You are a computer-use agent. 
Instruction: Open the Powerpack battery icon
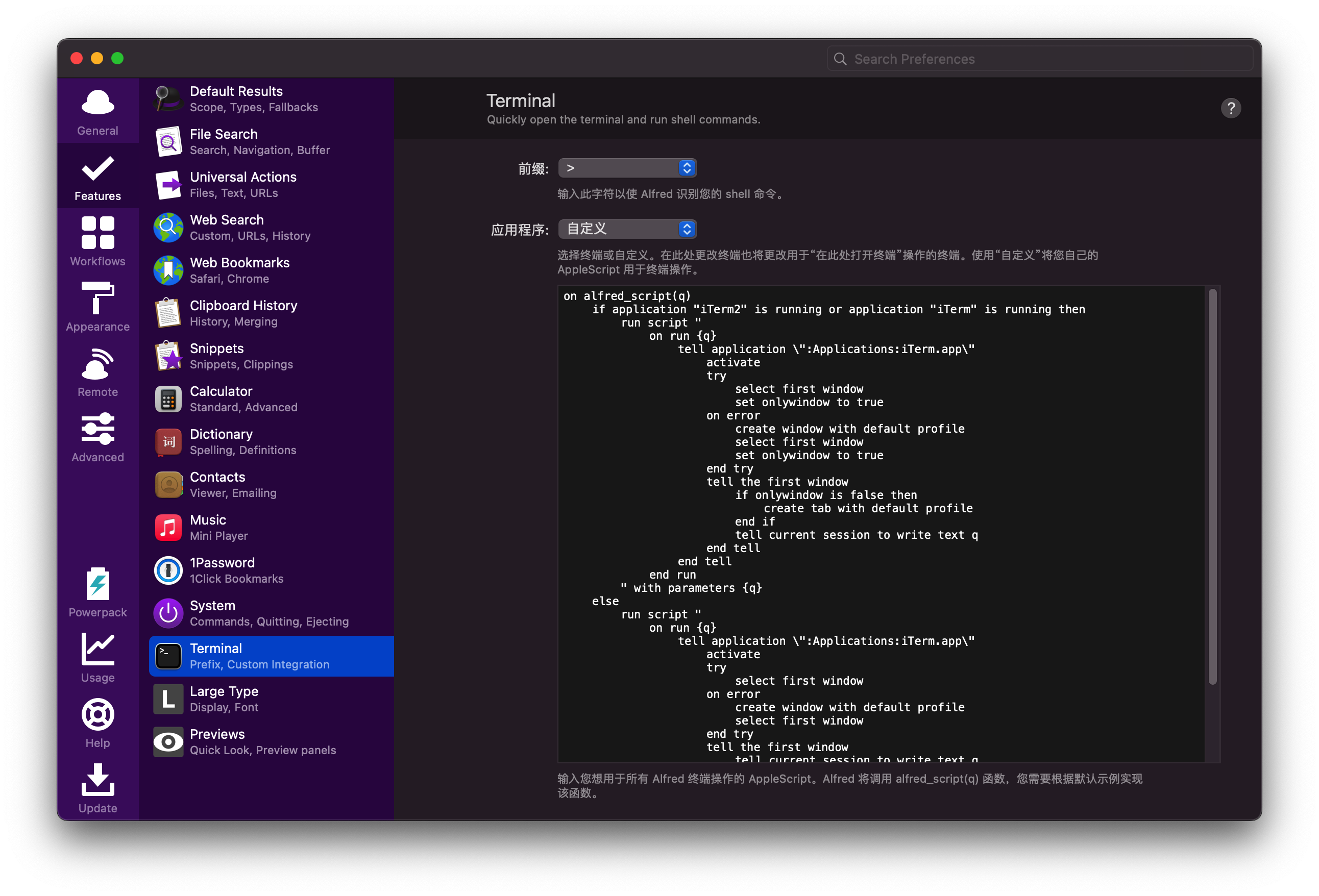97,583
